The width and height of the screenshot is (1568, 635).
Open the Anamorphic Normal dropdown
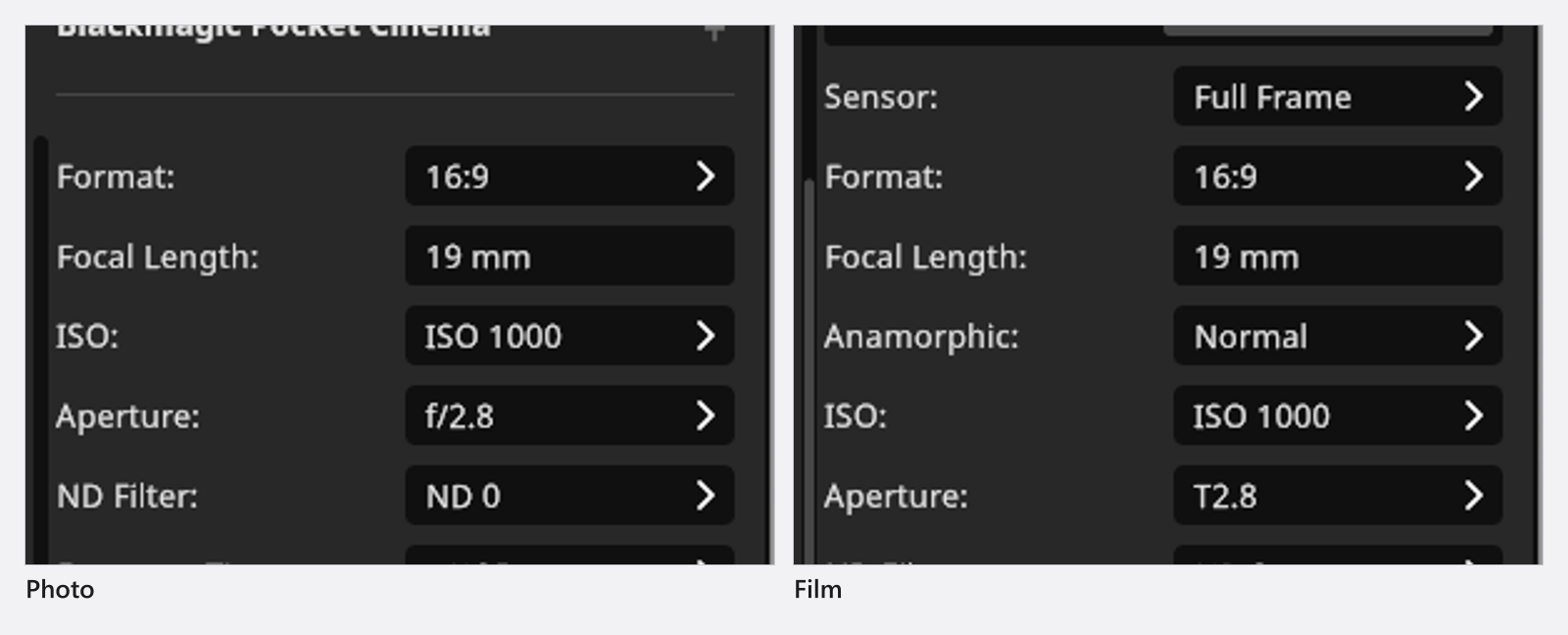coord(1338,336)
